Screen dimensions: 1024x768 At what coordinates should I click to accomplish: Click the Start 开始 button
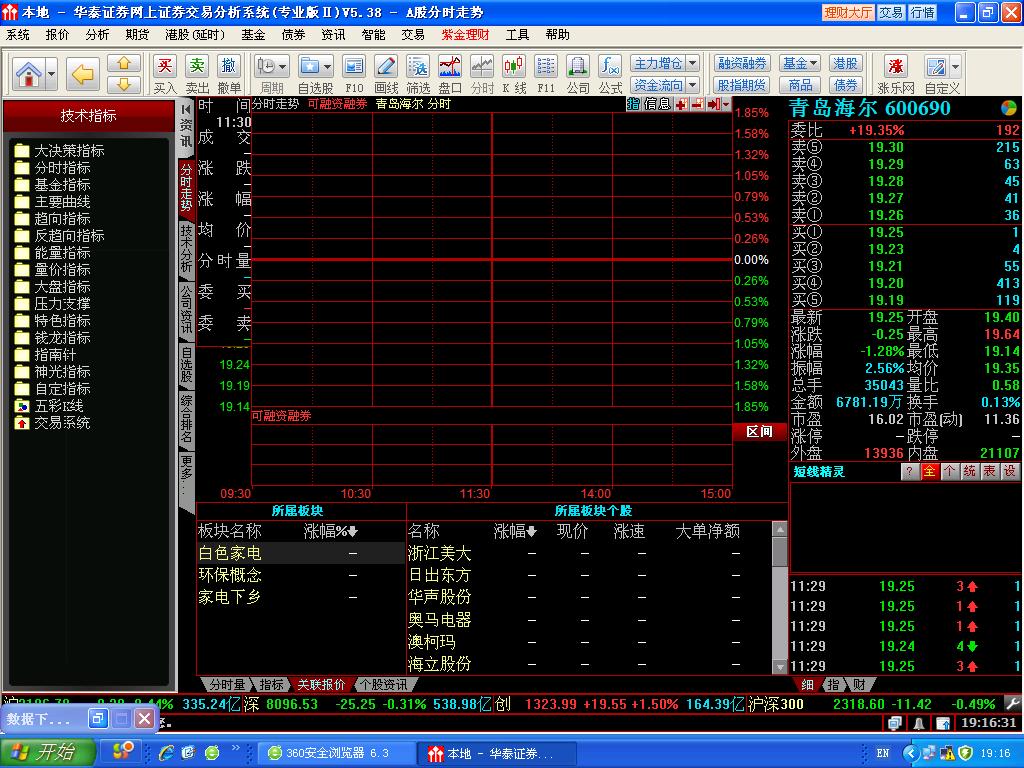click(x=47, y=753)
